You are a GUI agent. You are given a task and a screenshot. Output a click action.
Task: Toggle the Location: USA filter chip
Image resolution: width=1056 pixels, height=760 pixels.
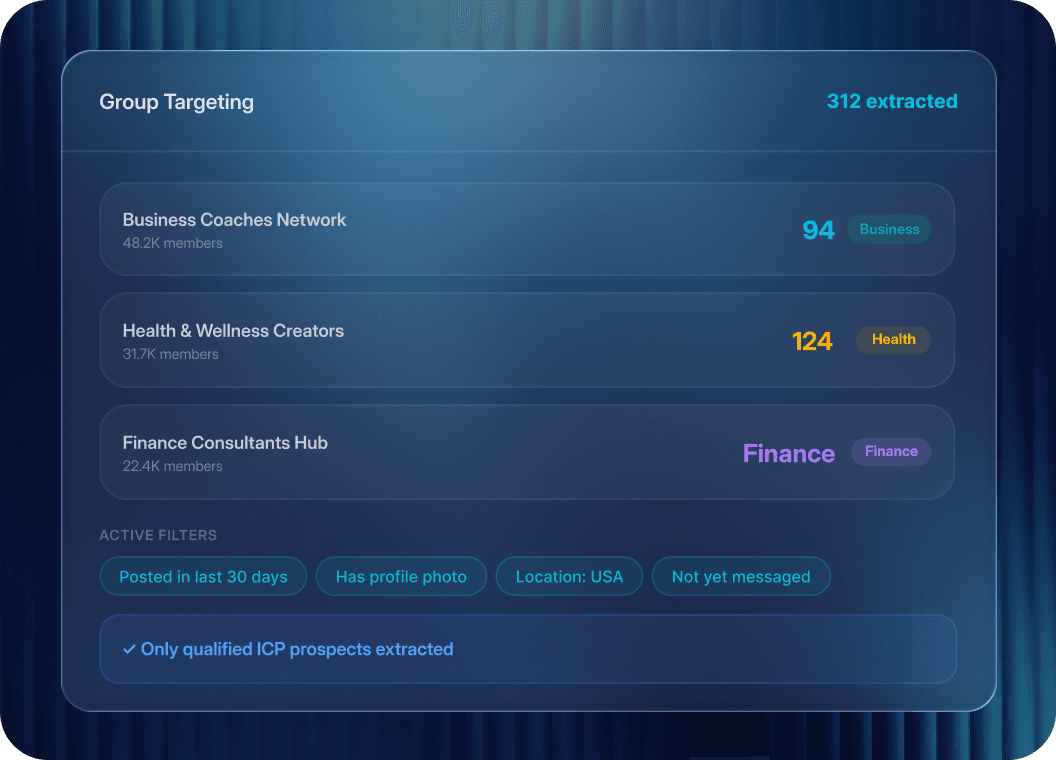(569, 577)
